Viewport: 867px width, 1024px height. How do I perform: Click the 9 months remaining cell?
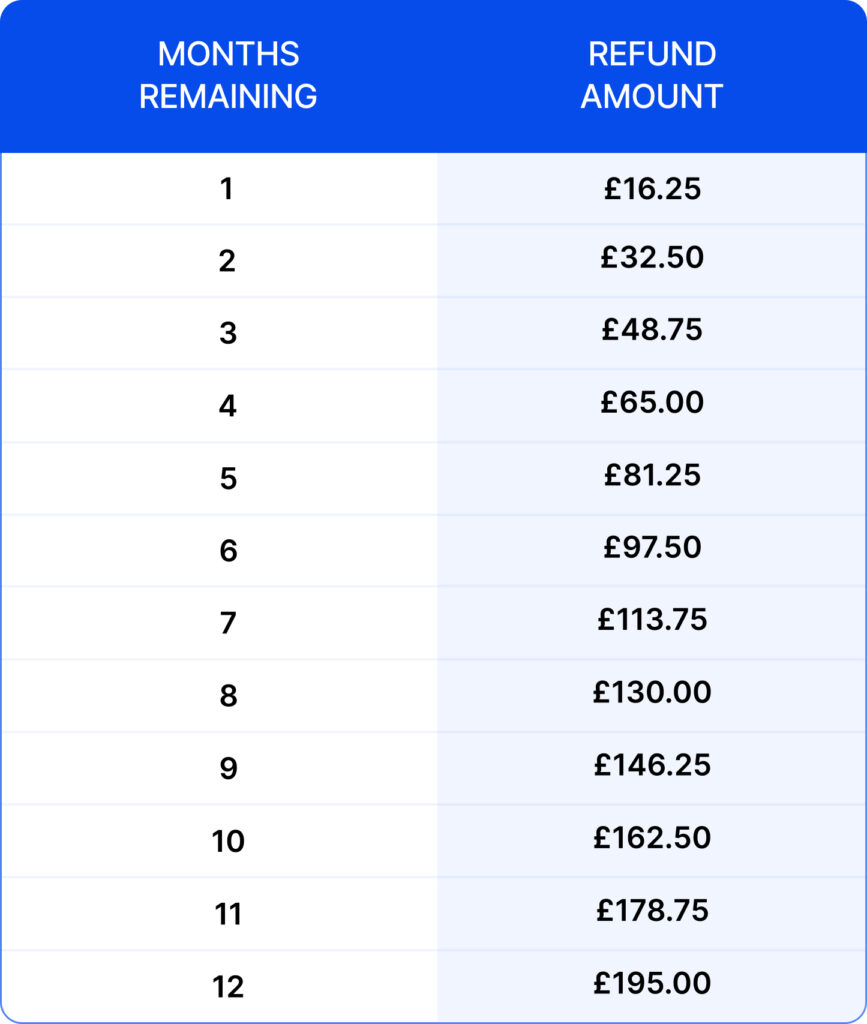(228, 768)
